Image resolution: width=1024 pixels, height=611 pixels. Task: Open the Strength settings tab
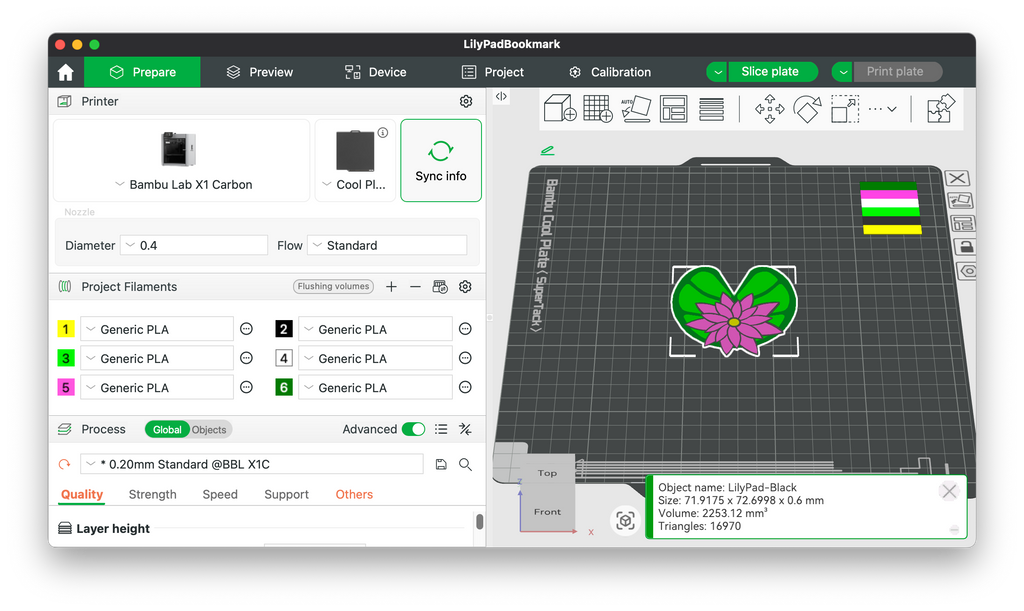tap(152, 494)
